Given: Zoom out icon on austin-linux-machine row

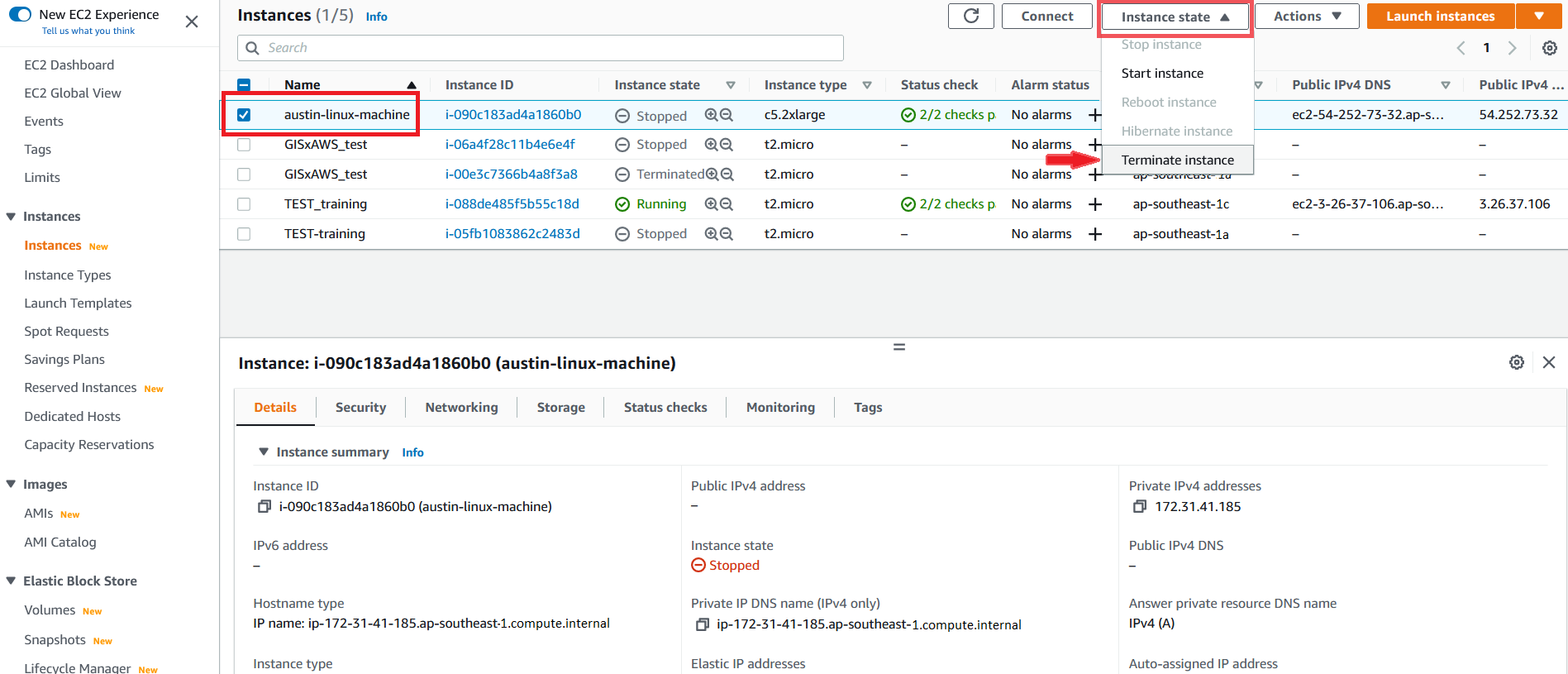Looking at the screenshot, I should tap(727, 115).
